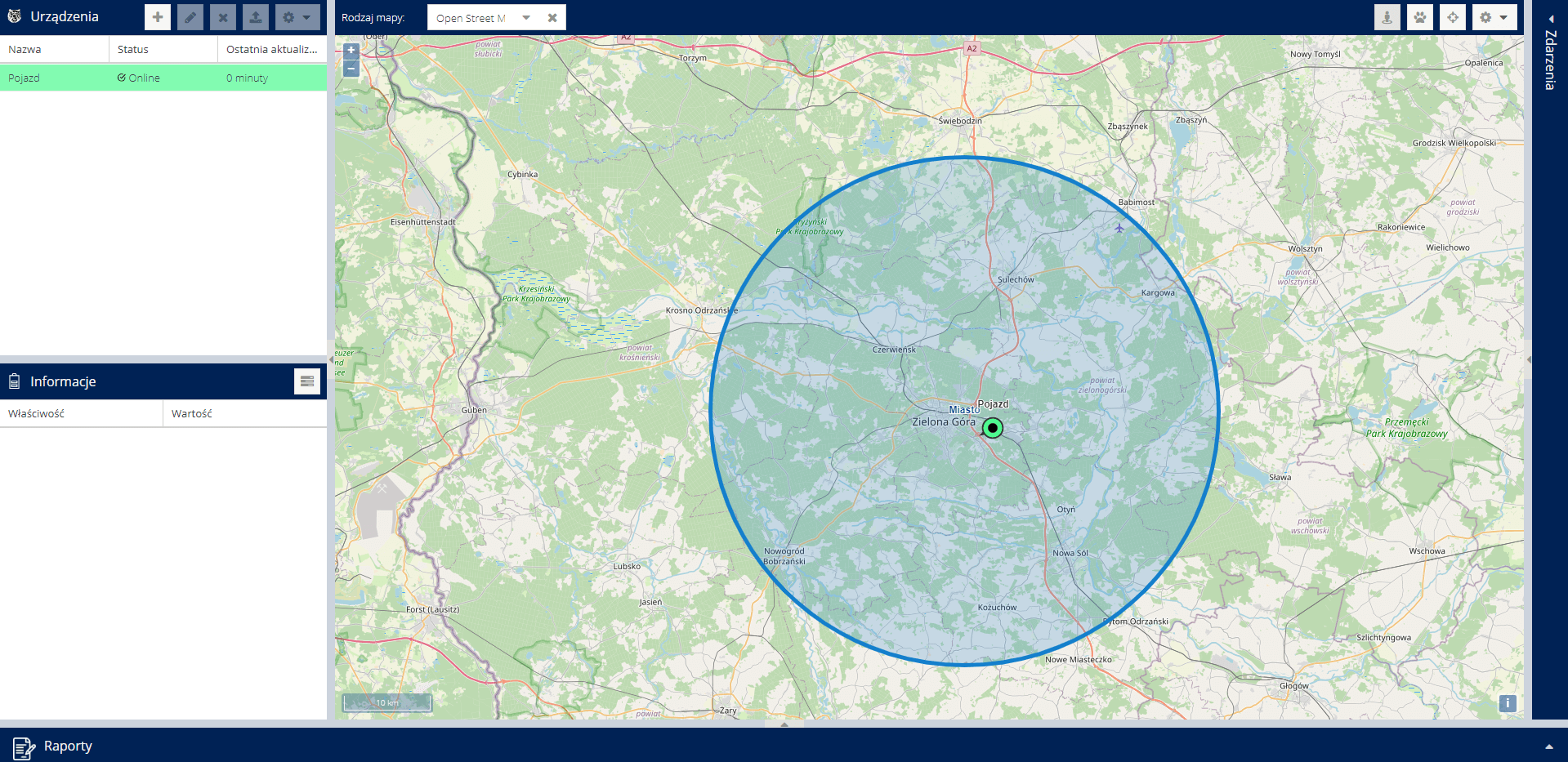Sort devices by the Nazwa column
This screenshot has width=1568, height=762.
[55, 49]
